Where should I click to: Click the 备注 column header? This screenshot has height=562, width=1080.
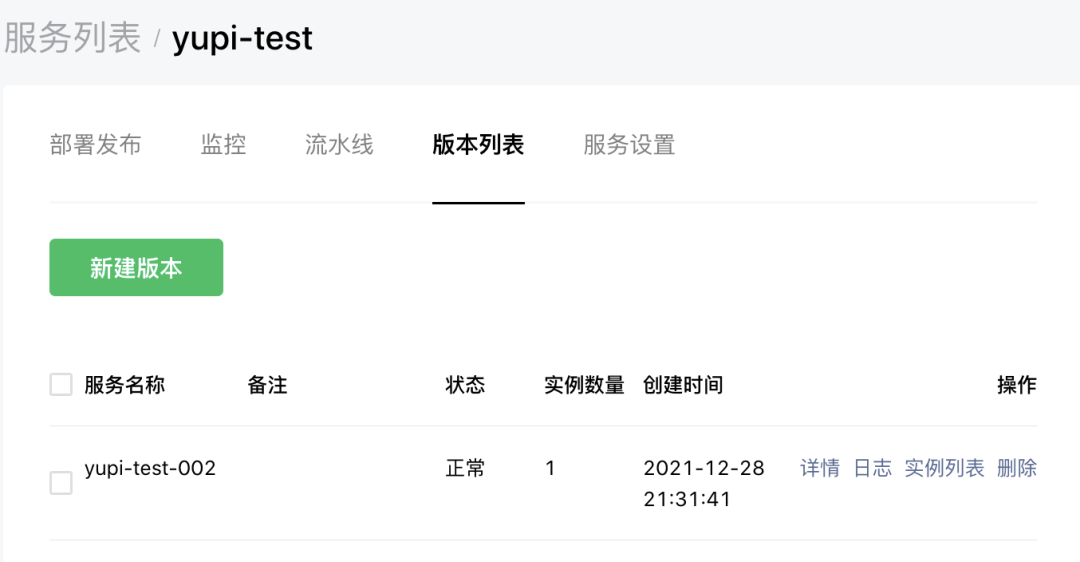(x=267, y=385)
